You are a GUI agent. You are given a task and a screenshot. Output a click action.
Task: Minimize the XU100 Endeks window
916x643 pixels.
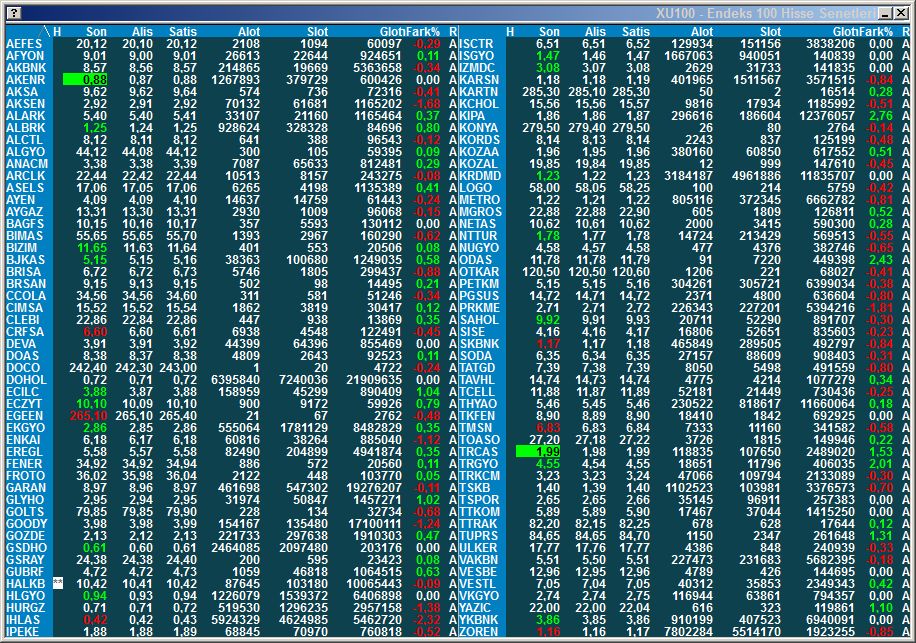coord(886,13)
